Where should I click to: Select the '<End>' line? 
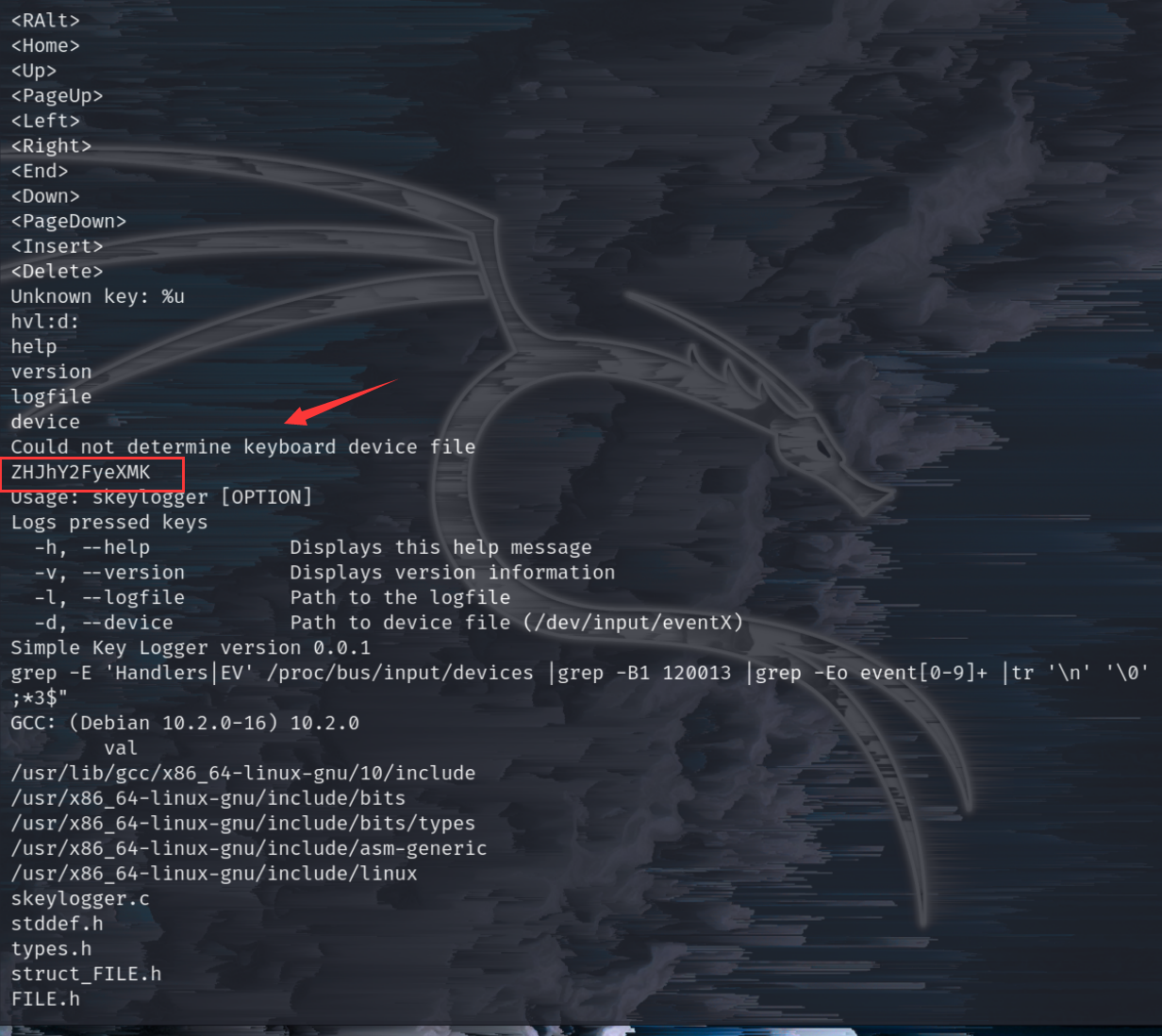[40, 171]
